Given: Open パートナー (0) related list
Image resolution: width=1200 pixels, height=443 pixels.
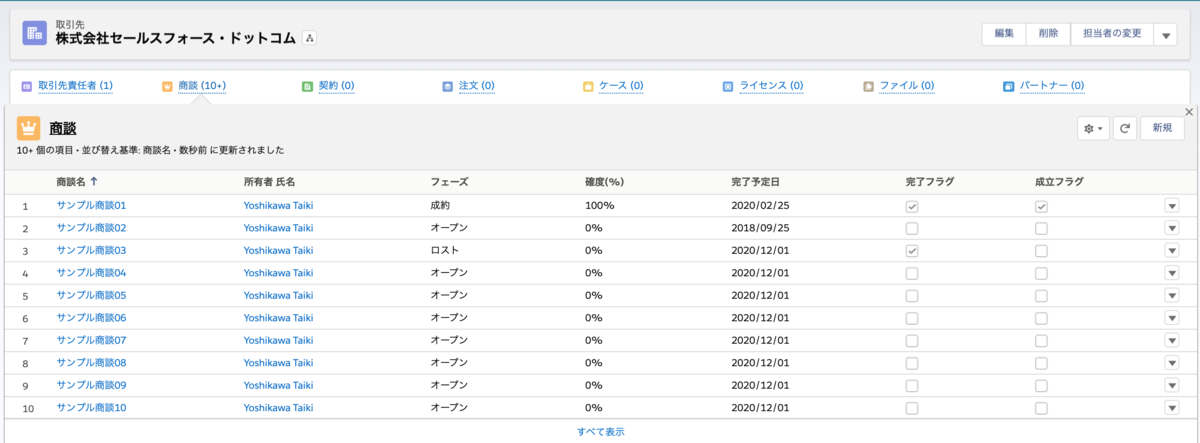Looking at the screenshot, I should [x=1052, y=86].
